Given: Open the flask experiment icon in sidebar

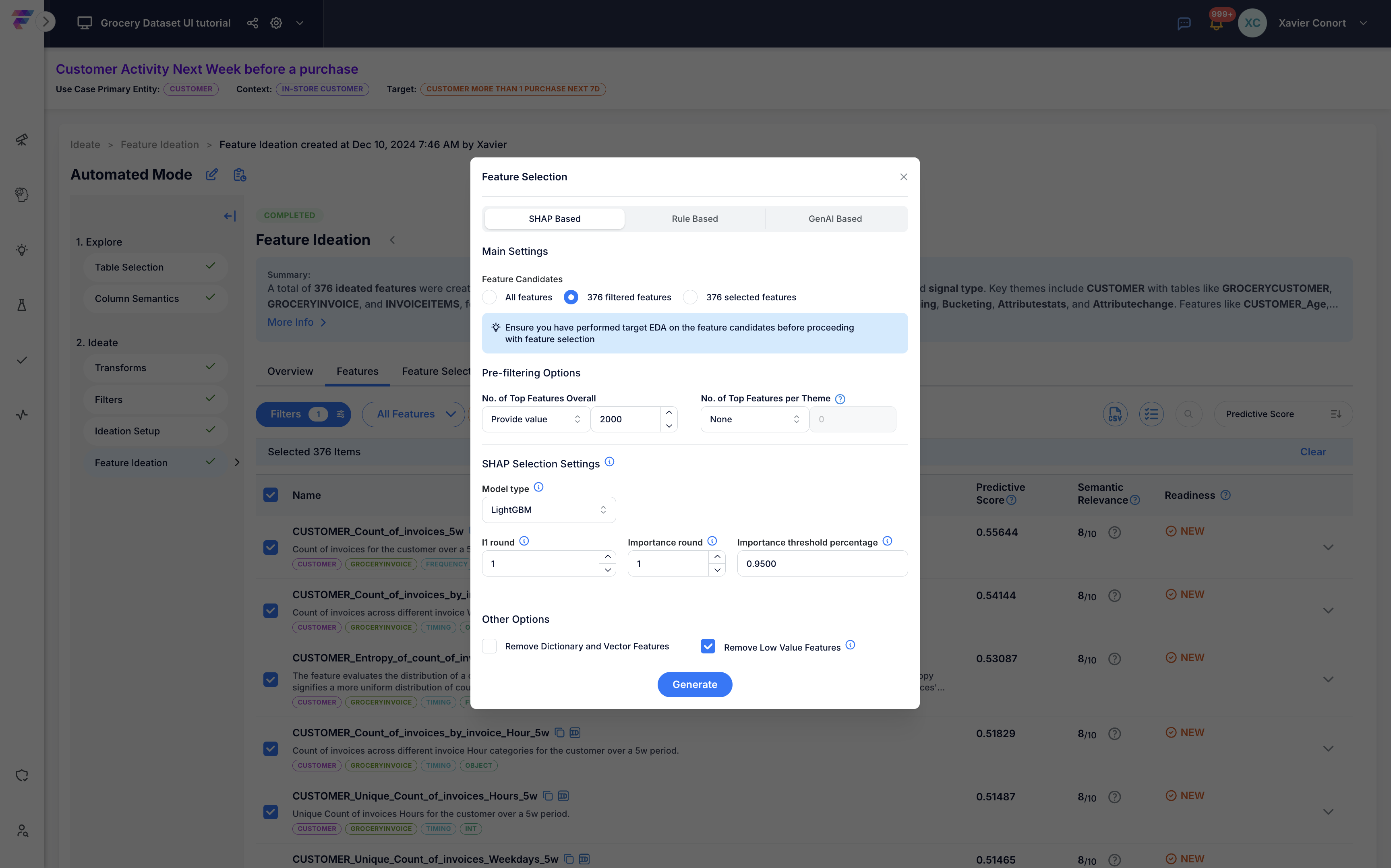Looking at the screenshot, I should click(x=22, y=305).
